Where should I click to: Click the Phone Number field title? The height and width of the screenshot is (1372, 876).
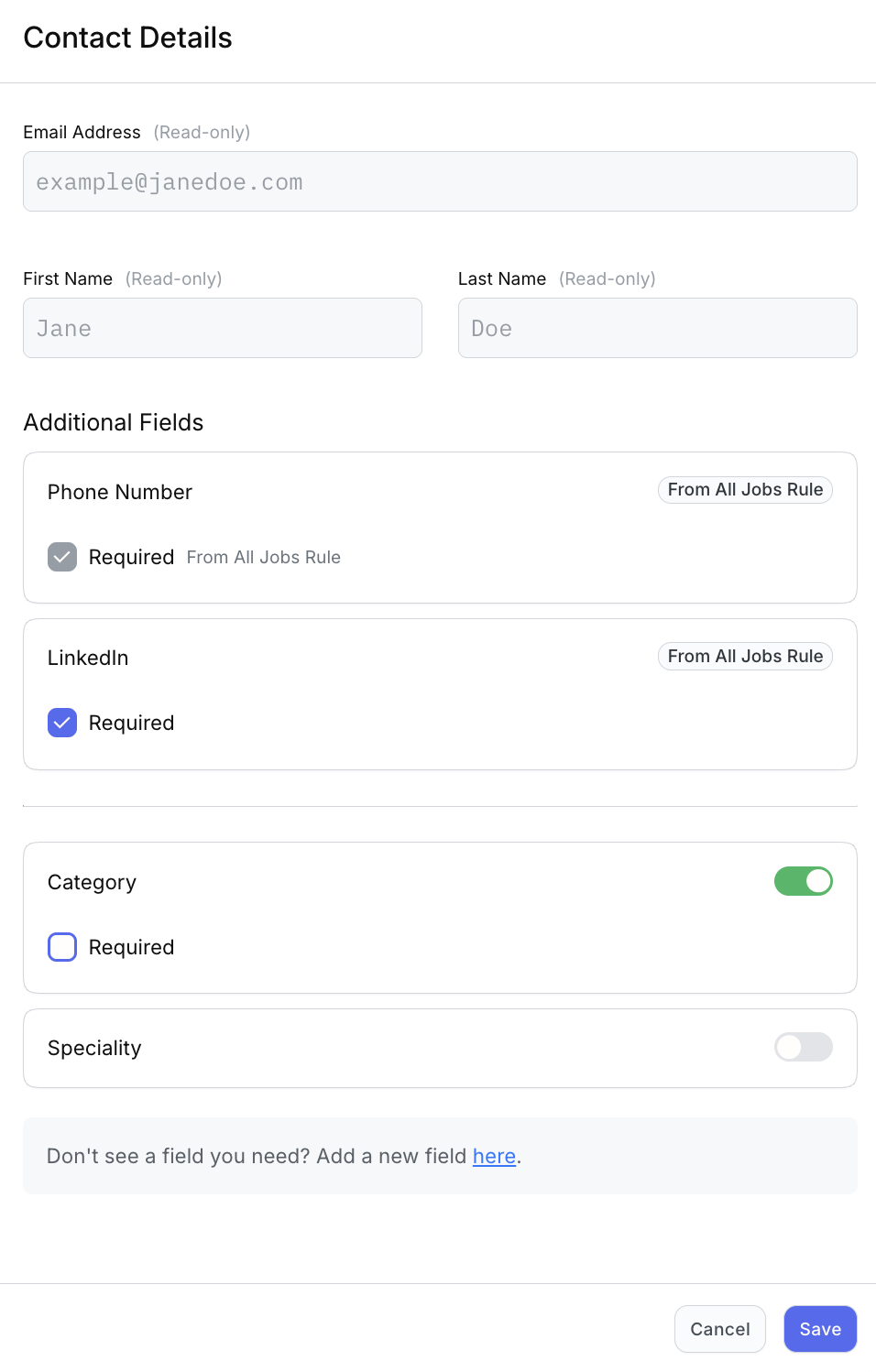click(120, 492)
